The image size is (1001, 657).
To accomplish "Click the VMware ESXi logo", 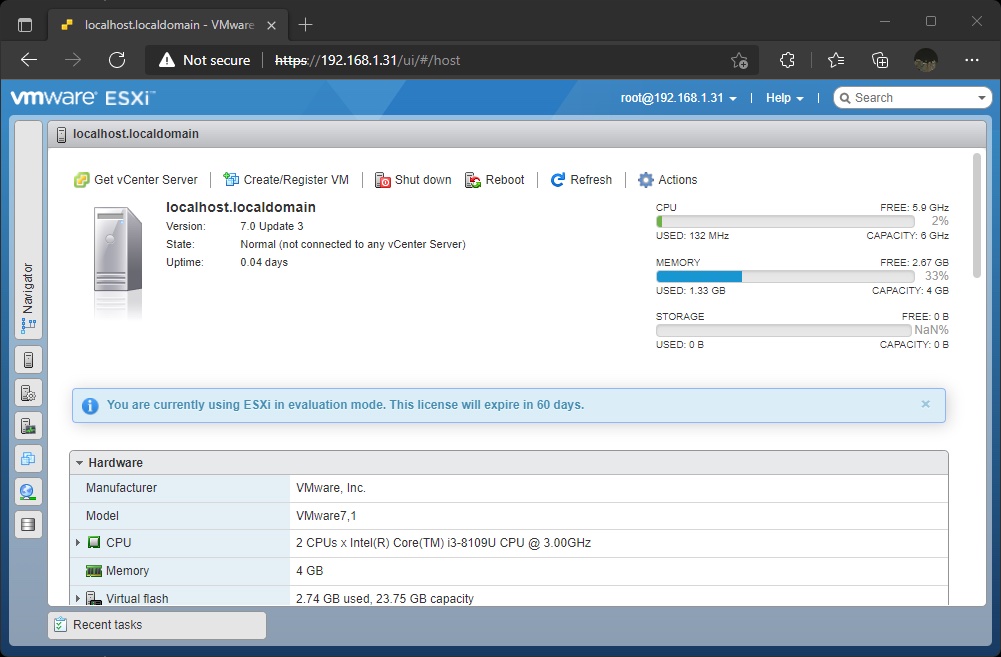I will click(x=83, y=98).
